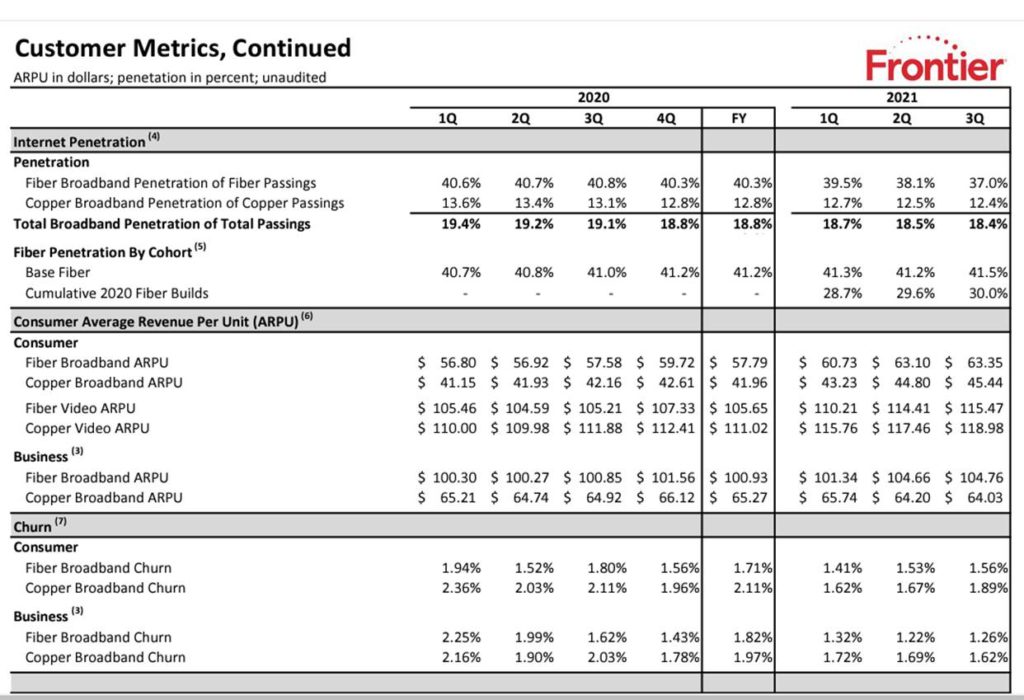Click the 2.36% copper broadband churn cell
Viewport: 1024px width, 700px height.
(x=461, y=588)
